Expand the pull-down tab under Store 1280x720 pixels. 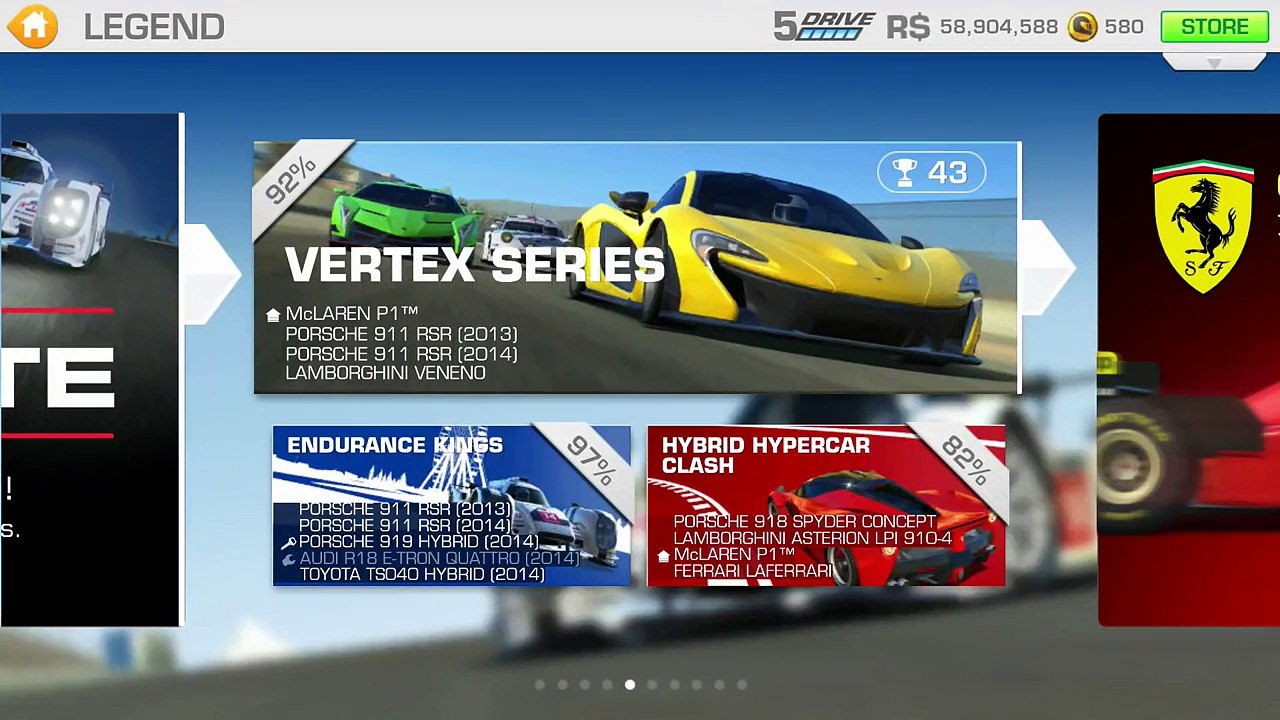click(x=1214, y=63)
